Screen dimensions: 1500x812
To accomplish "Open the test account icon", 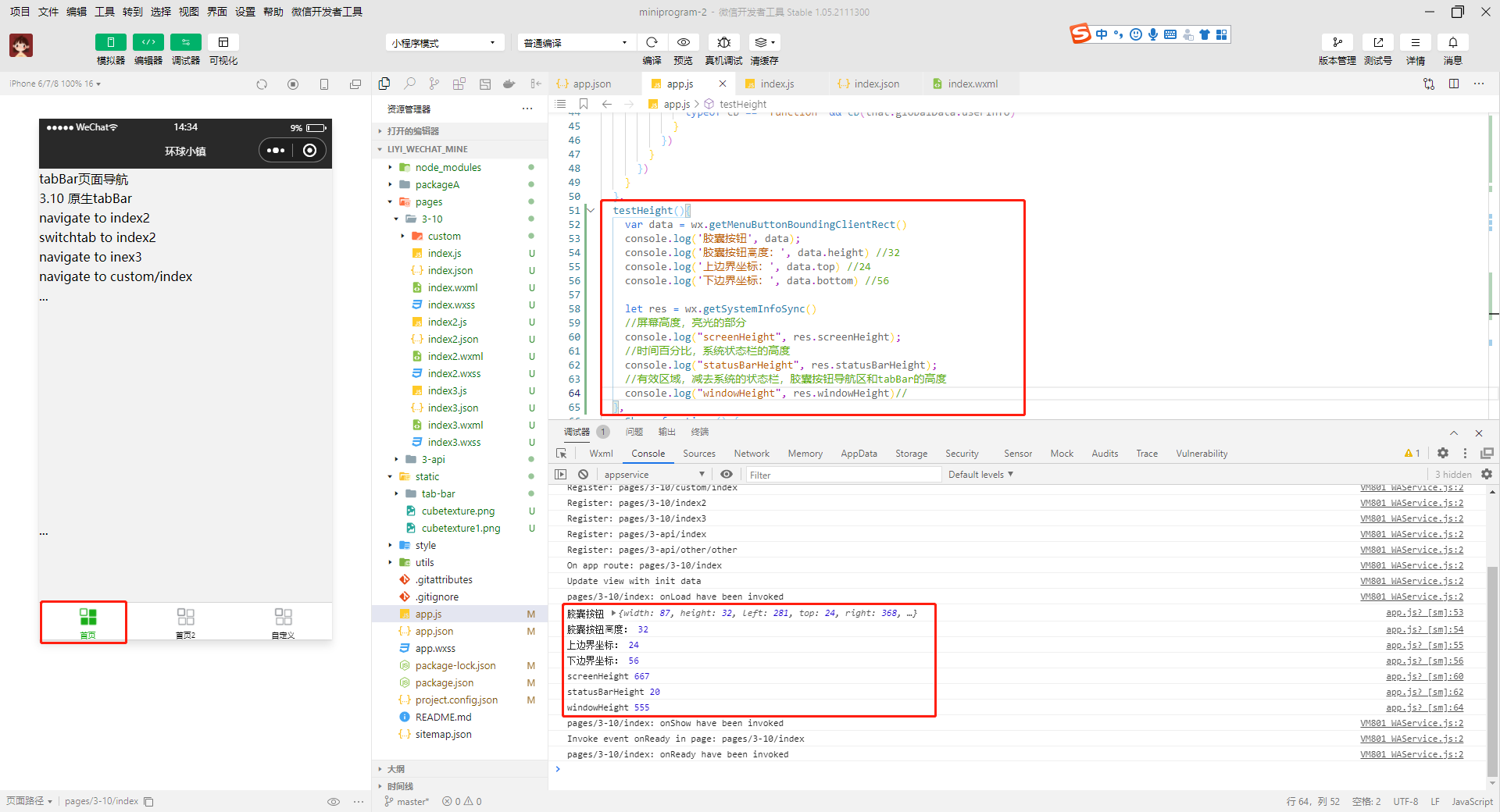I will [1378, 42].
